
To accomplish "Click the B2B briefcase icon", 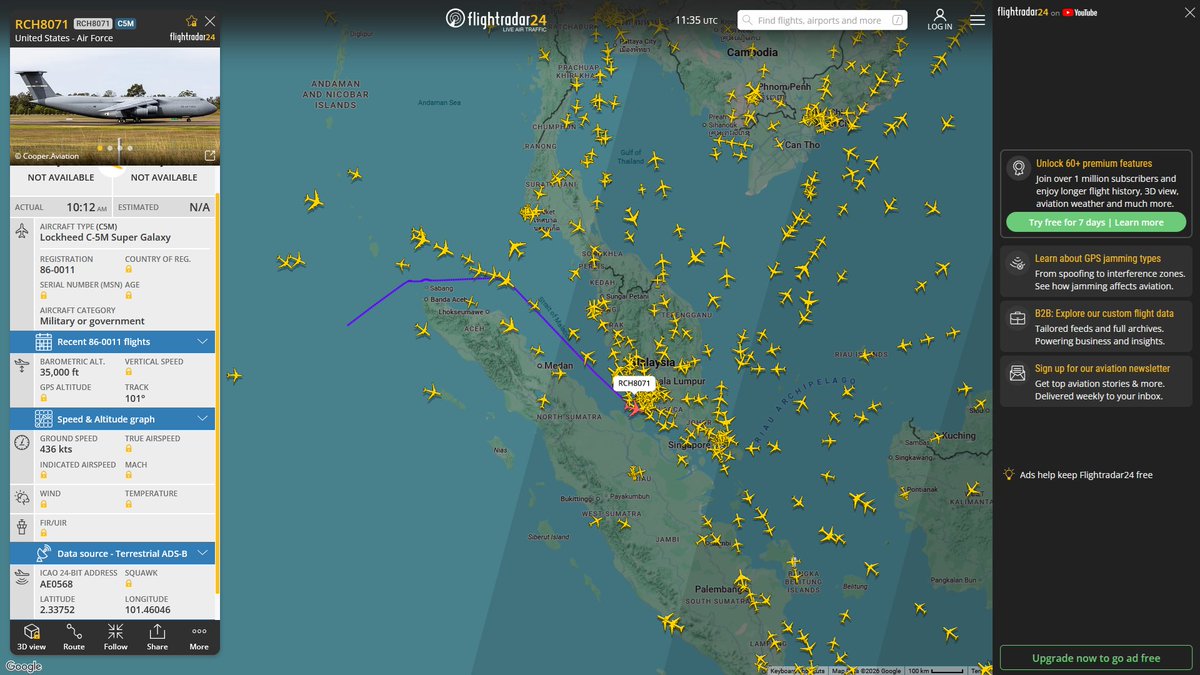I will click(x=1017, y=319).
